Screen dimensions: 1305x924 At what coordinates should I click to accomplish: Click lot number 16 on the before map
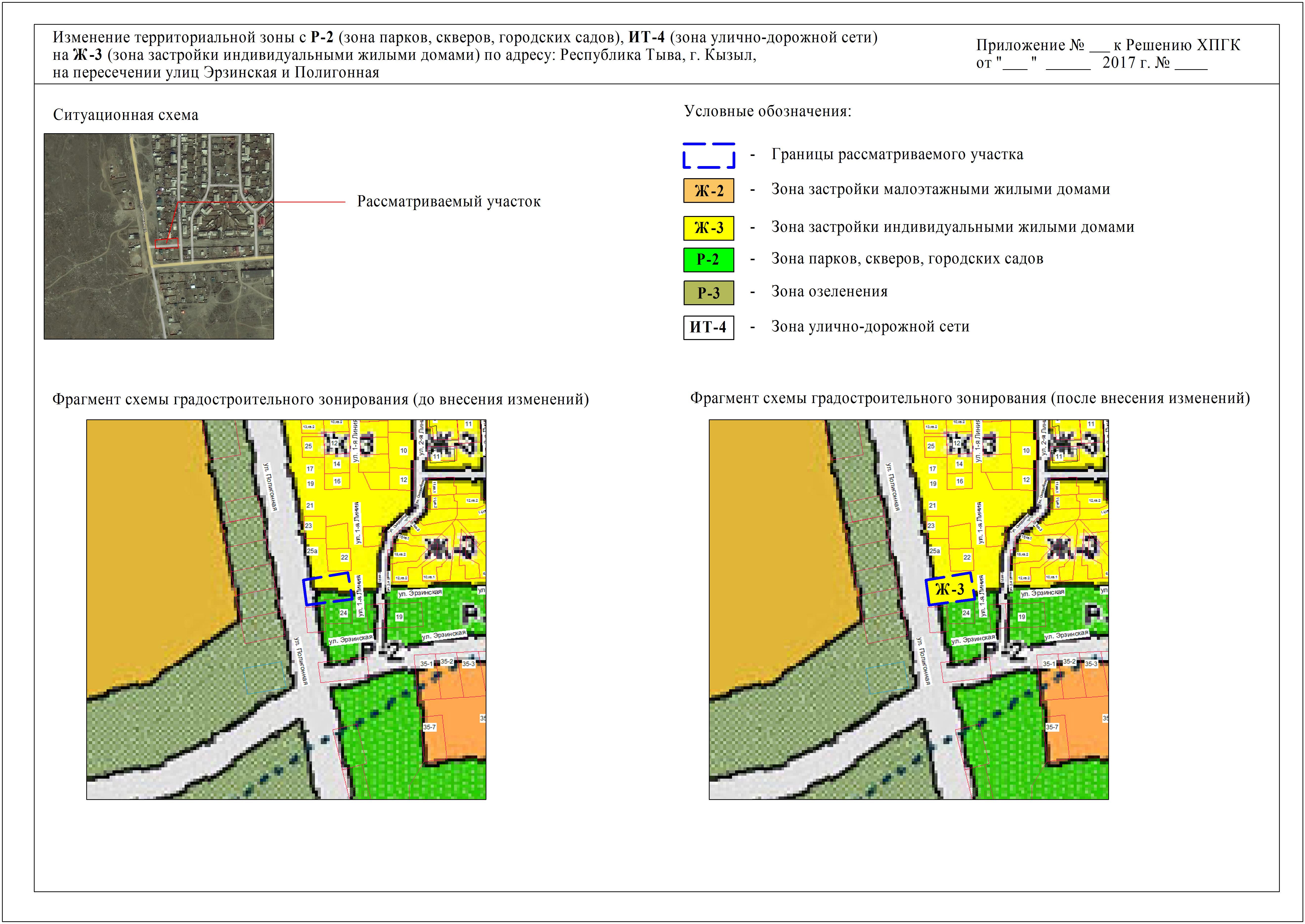[x=337, y=481]
